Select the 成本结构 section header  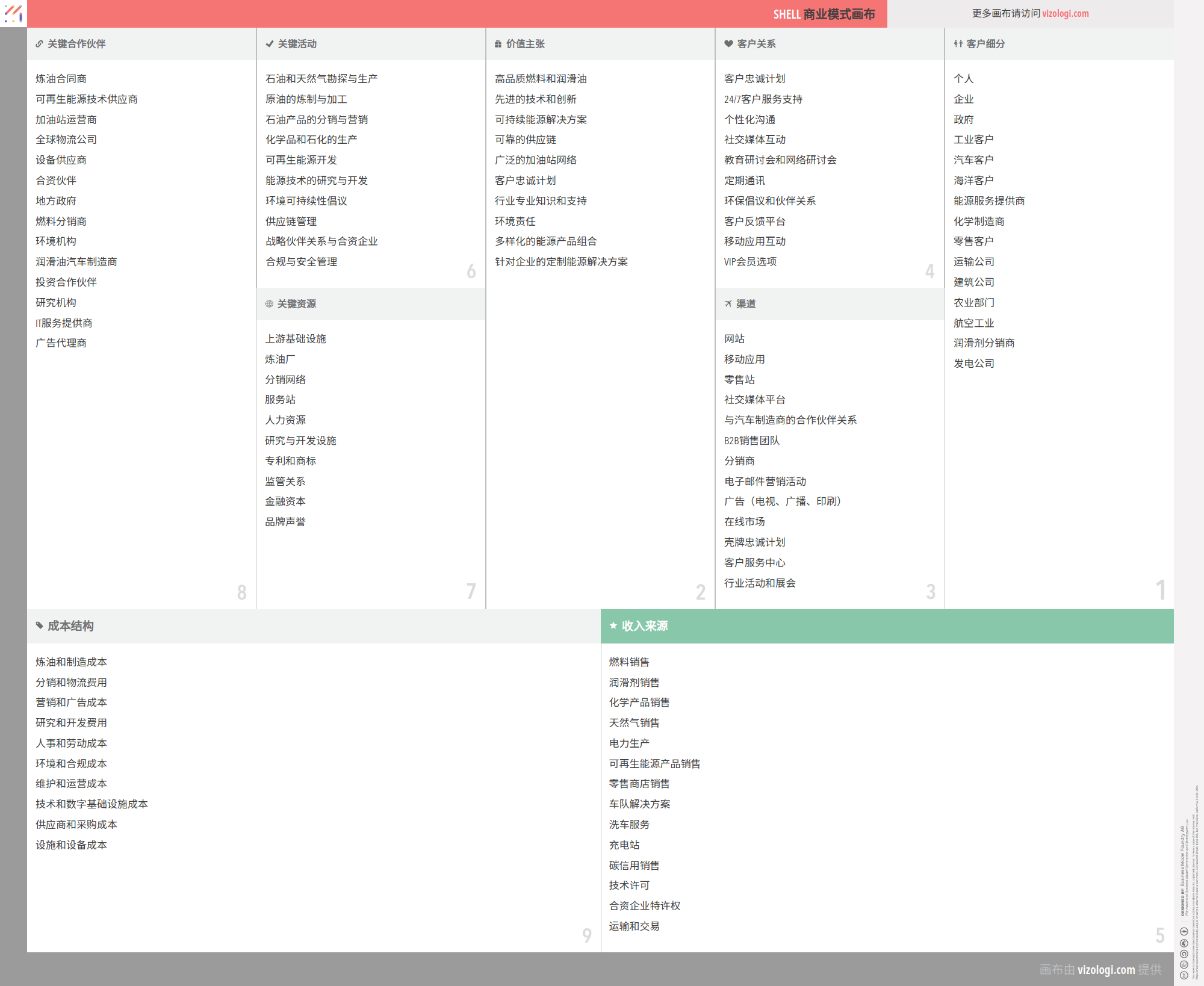(x=313, y=626)
